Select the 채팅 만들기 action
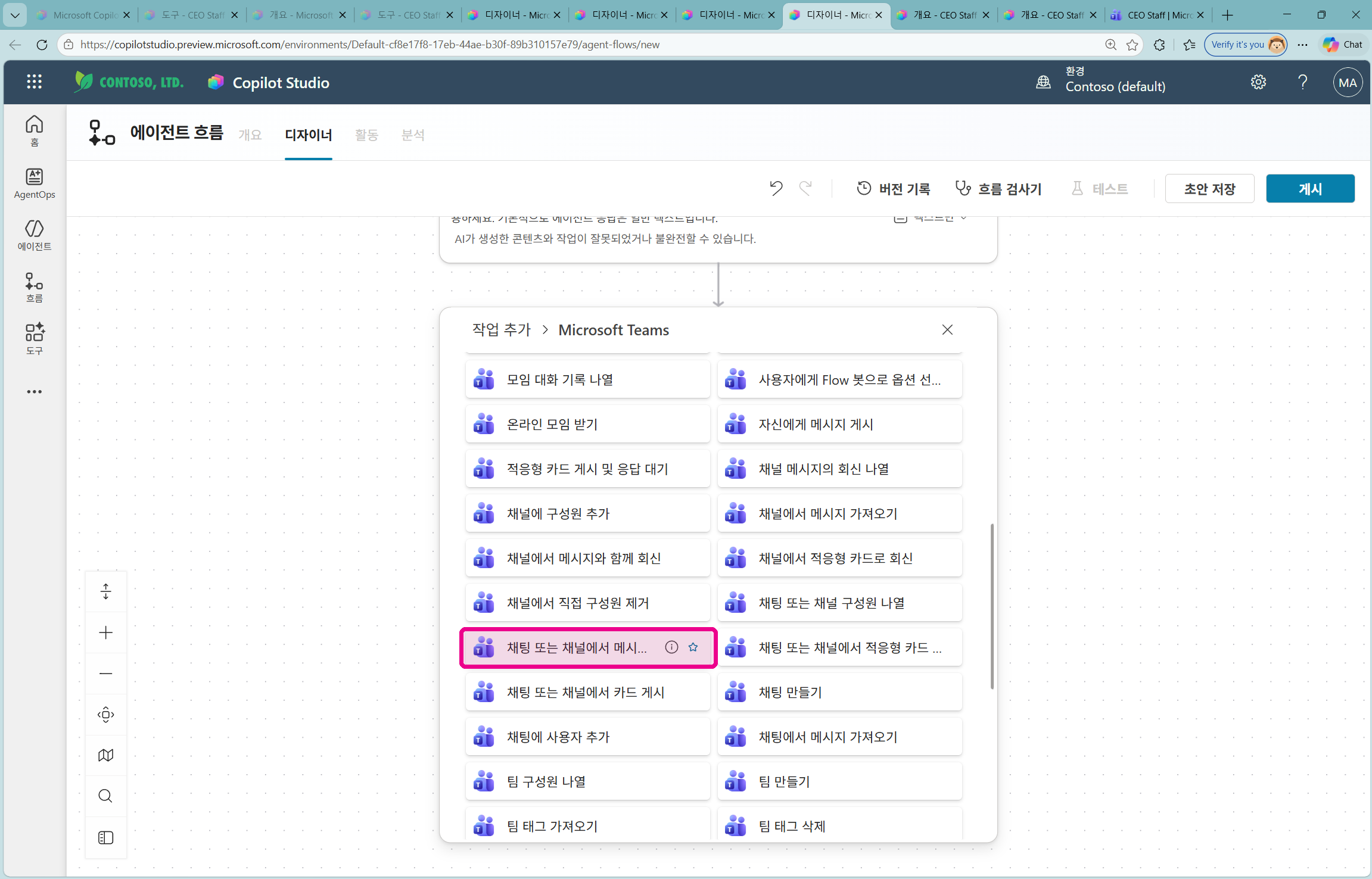The image size is (1372, 879). click(x=840, y=692)
